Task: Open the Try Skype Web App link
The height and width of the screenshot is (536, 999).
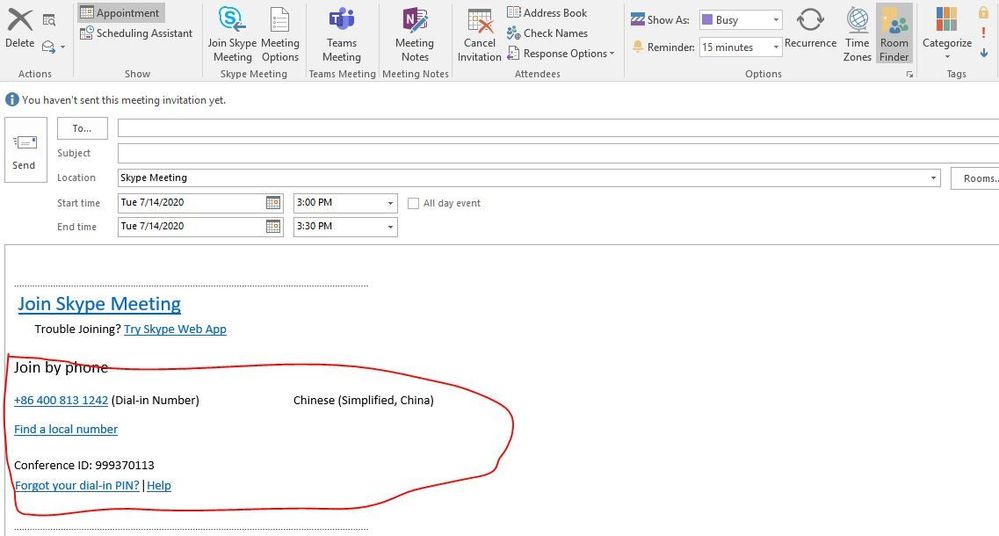Action: [x=175, y=329]
